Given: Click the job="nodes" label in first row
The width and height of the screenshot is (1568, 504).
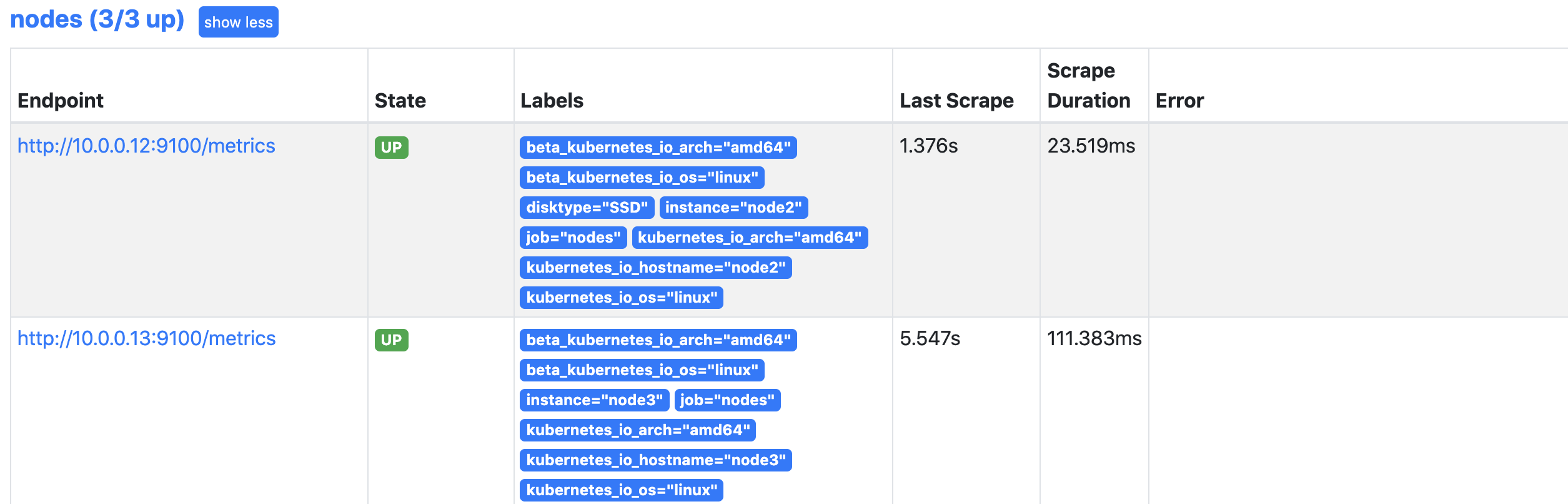Looking at the screenshot, I should point(573,238).
